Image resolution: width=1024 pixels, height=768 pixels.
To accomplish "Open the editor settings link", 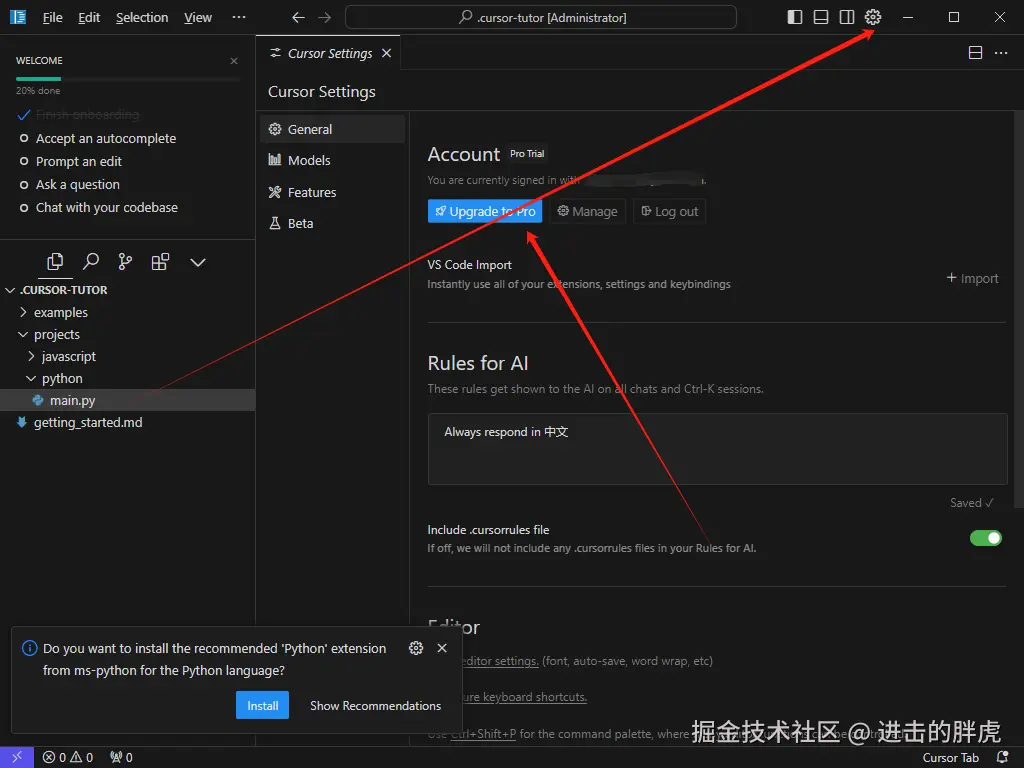I will pyautogui.click(x=500, y=661).
